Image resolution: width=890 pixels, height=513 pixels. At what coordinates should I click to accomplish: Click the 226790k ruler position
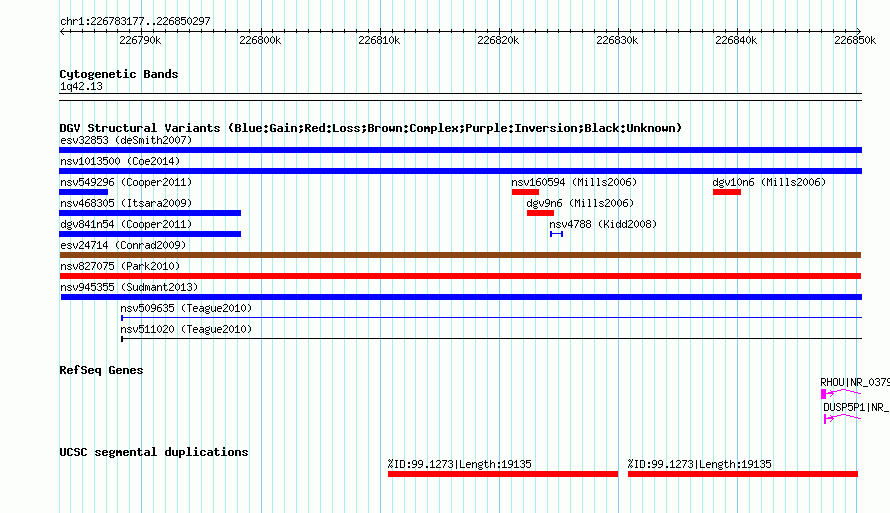[140, 40]
